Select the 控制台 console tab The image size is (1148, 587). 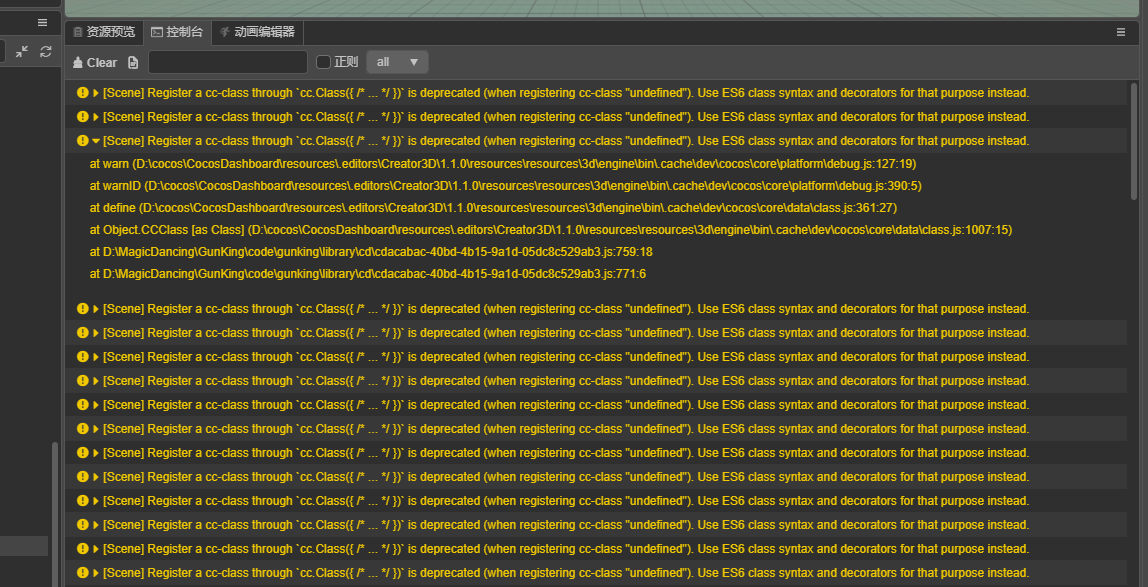pyautogui.click(x=176, y=32)
